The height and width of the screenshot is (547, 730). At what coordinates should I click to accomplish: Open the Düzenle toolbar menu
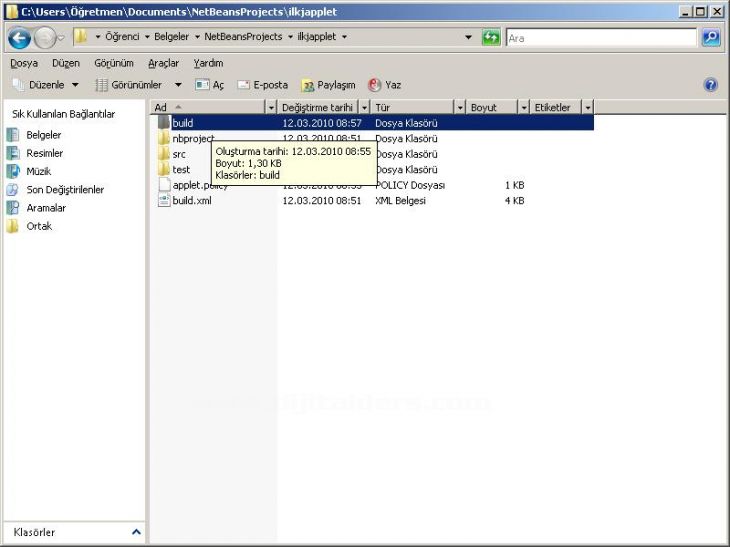coord(46,85)
